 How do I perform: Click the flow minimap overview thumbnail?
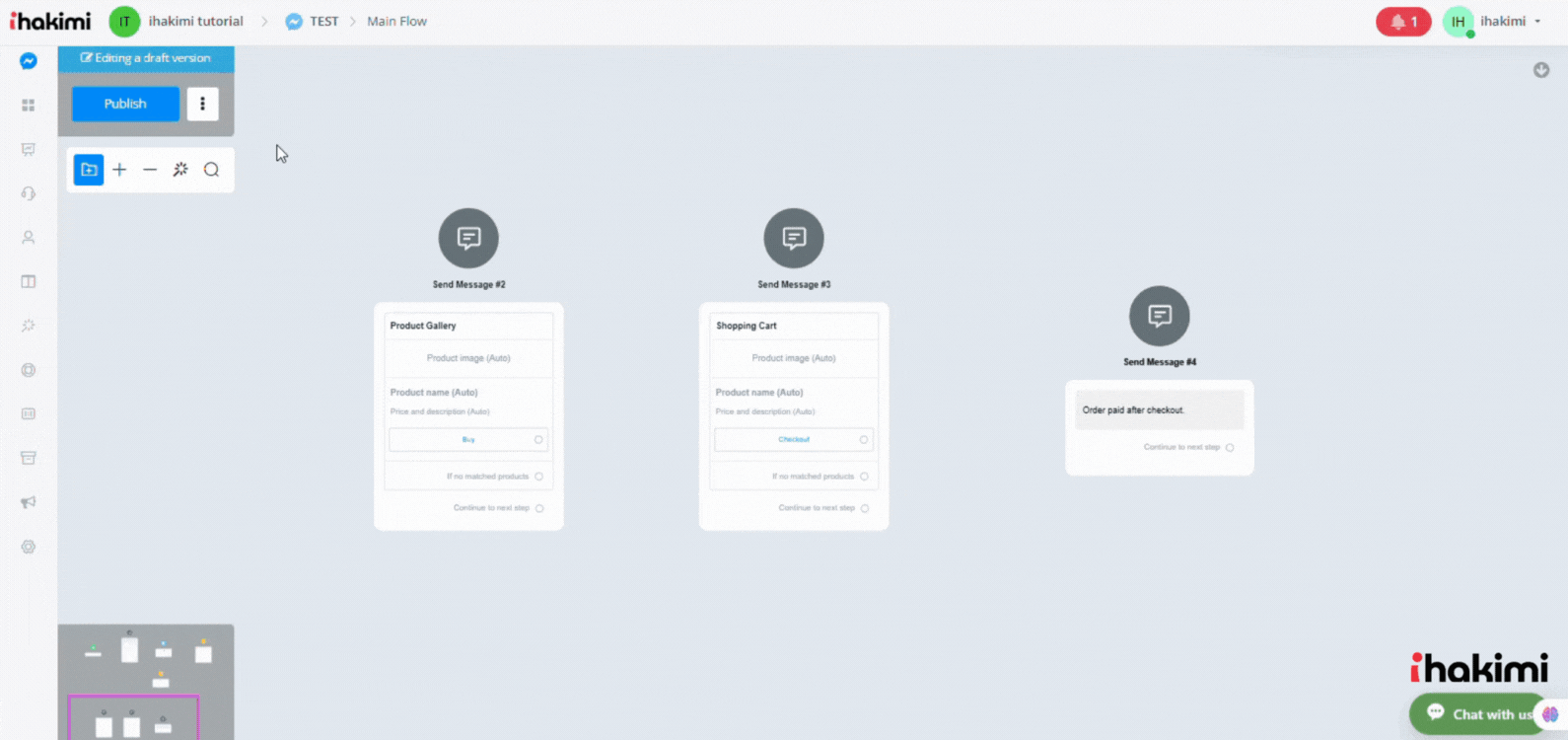coord(146,681)
